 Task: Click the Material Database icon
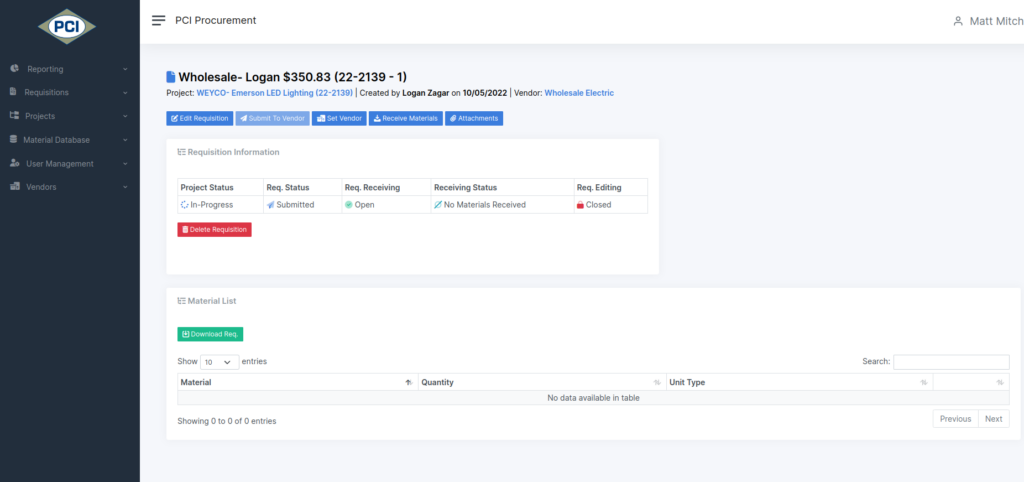(14, 140)
